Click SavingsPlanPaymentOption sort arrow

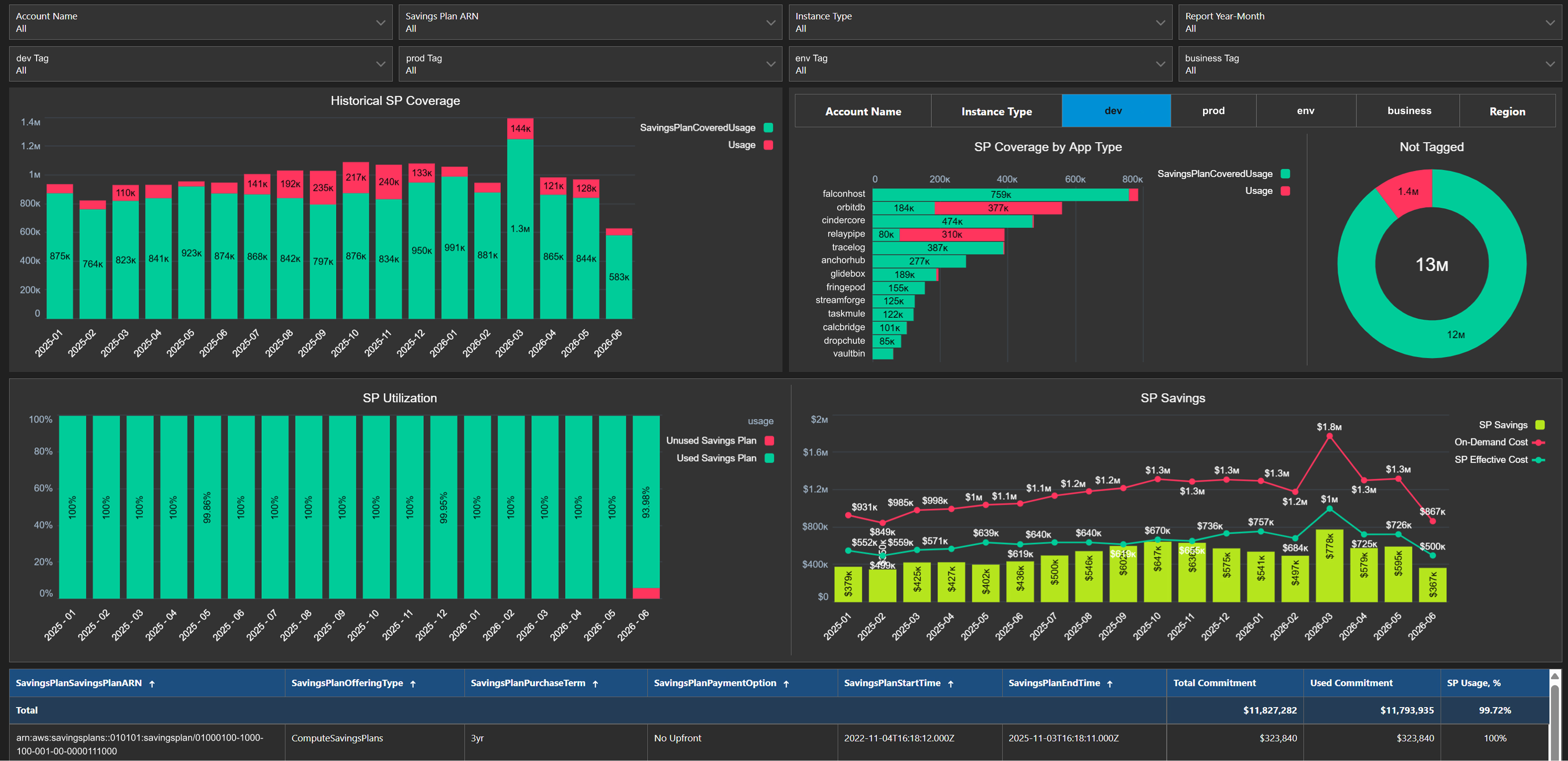pyautogui.click(x=786, y=684)
